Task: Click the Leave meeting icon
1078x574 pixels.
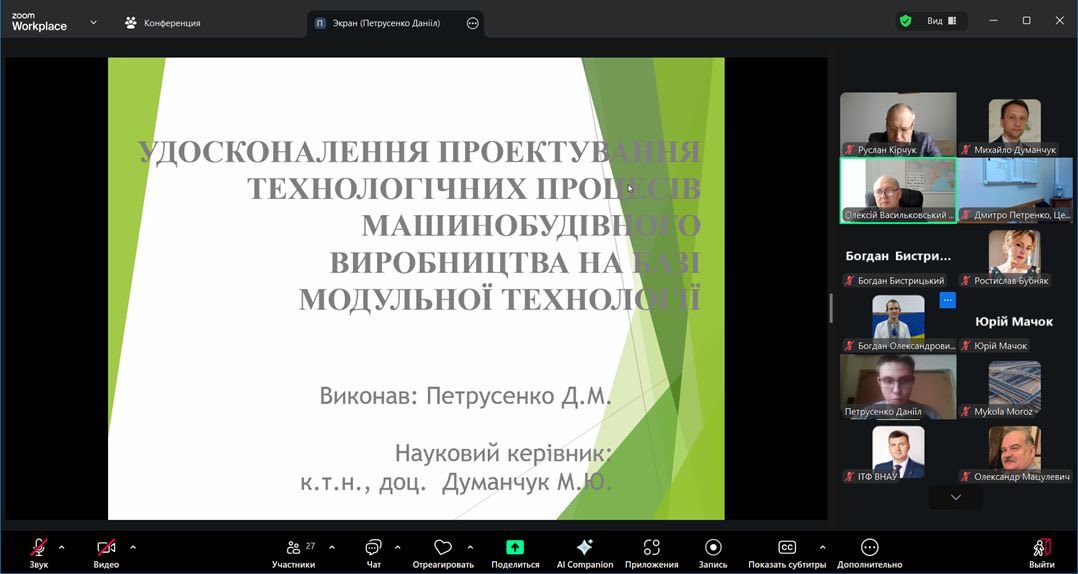Action: coord(1042,548)
